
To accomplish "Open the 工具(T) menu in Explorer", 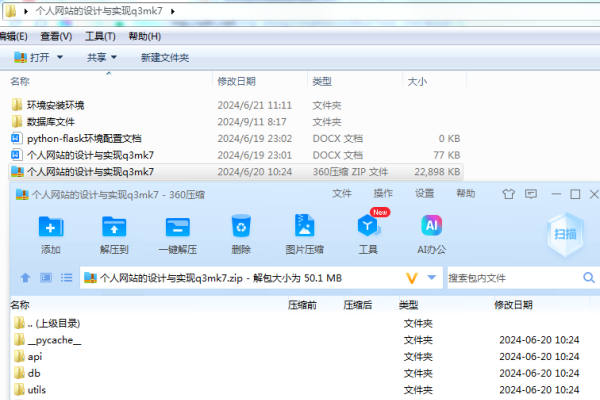I will (x=100, y=36).
